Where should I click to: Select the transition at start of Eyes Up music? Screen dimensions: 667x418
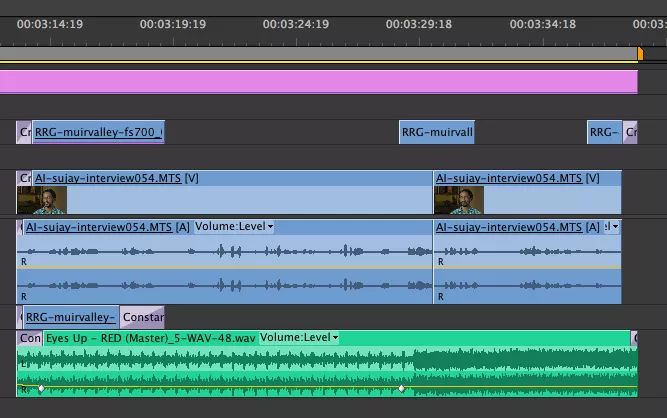click(29, 338)
